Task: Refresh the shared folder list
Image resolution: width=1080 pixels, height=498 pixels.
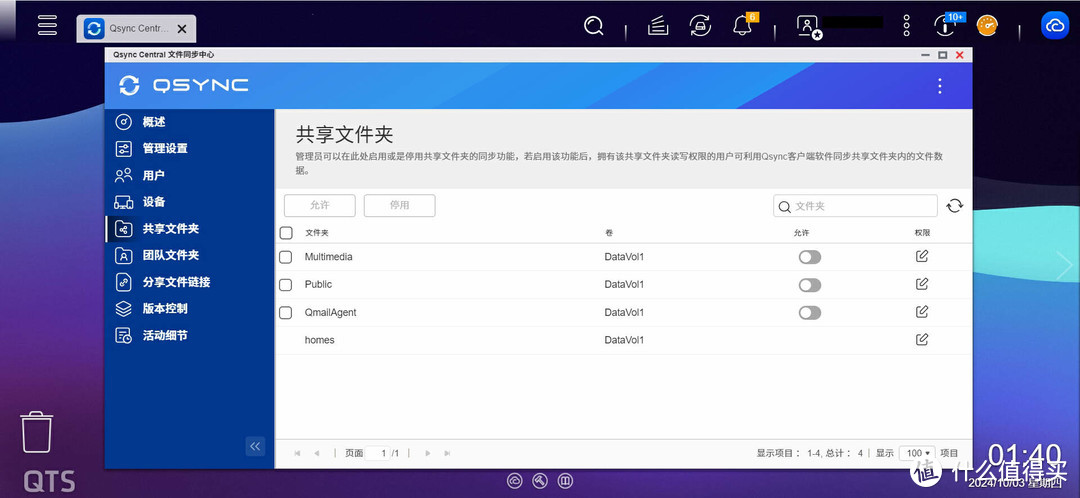Action: [x=954, y=205]
